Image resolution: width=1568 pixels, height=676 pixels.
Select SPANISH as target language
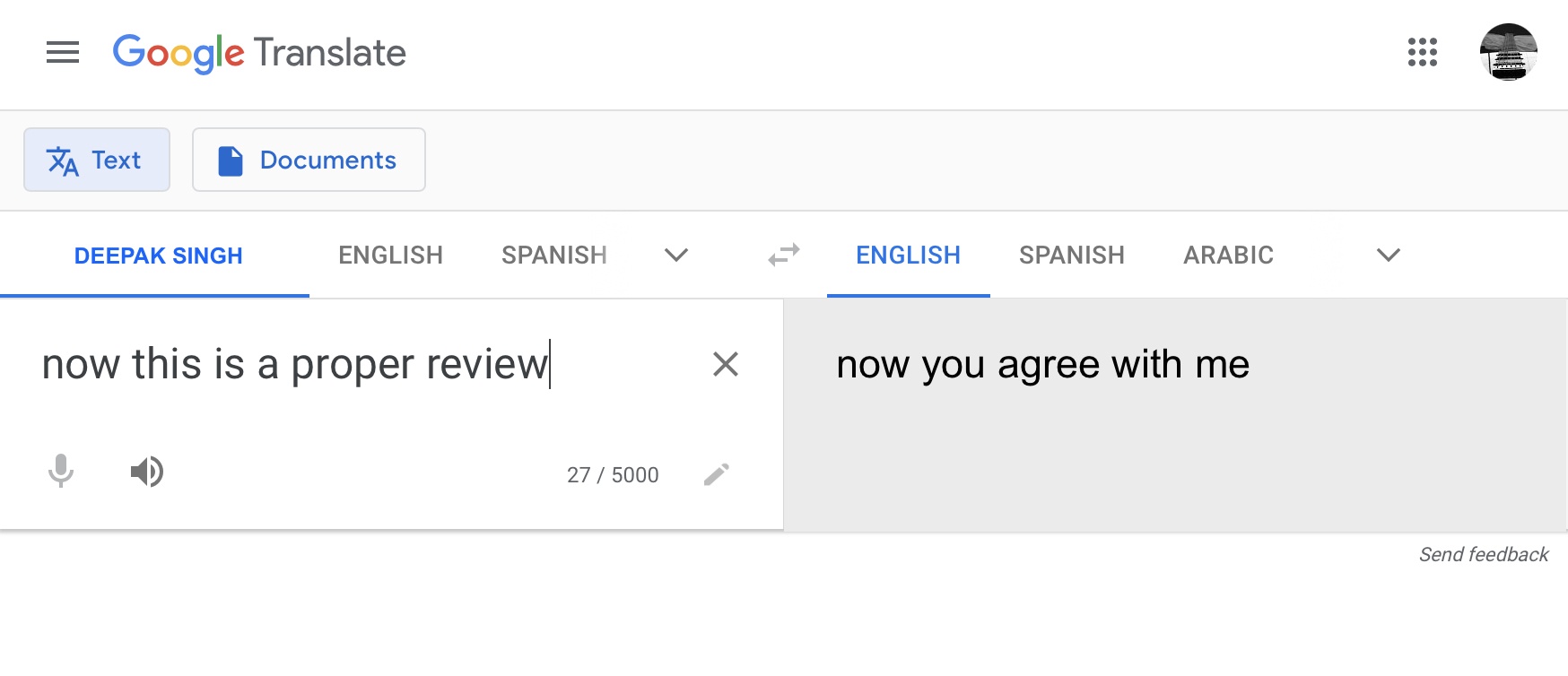pos(1072,256)
